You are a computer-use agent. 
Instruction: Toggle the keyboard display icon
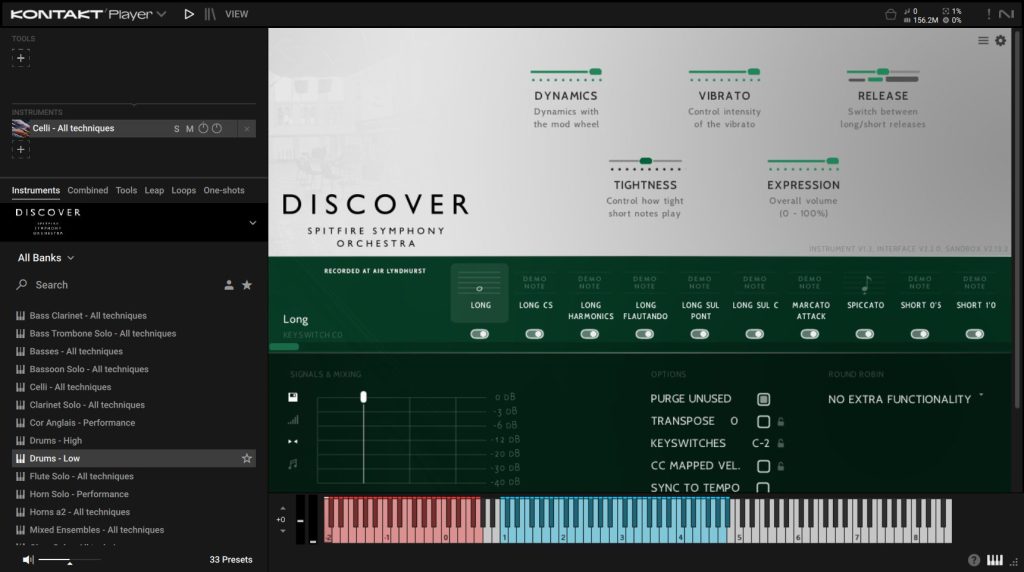click(994, 560)
